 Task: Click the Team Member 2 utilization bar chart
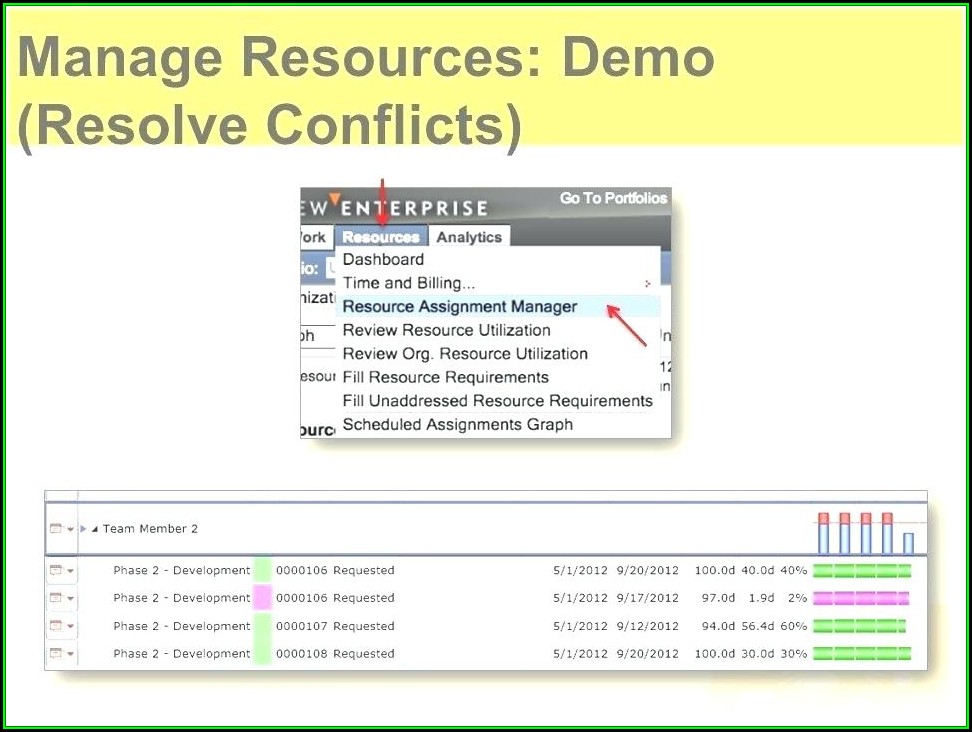point(866,533)
